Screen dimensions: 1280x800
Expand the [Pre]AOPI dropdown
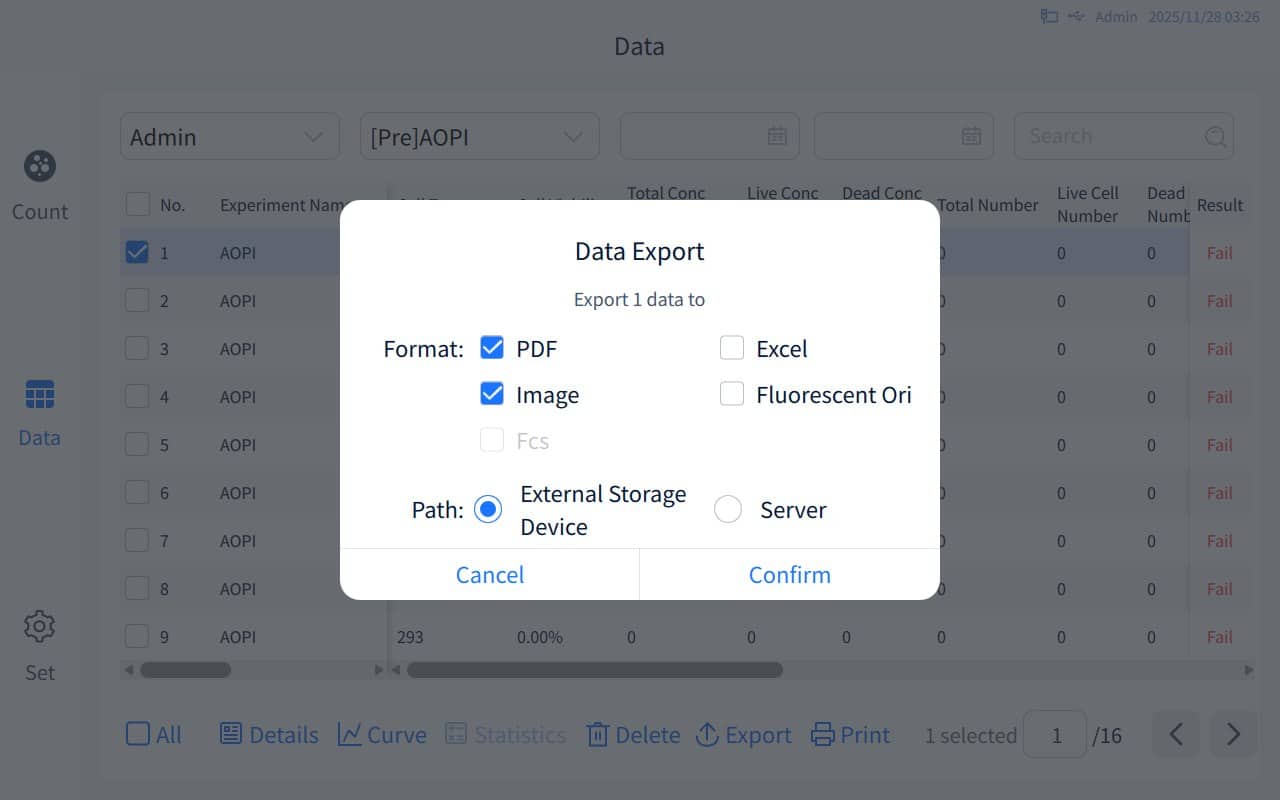pyautogui.click(x=480, y=136)
